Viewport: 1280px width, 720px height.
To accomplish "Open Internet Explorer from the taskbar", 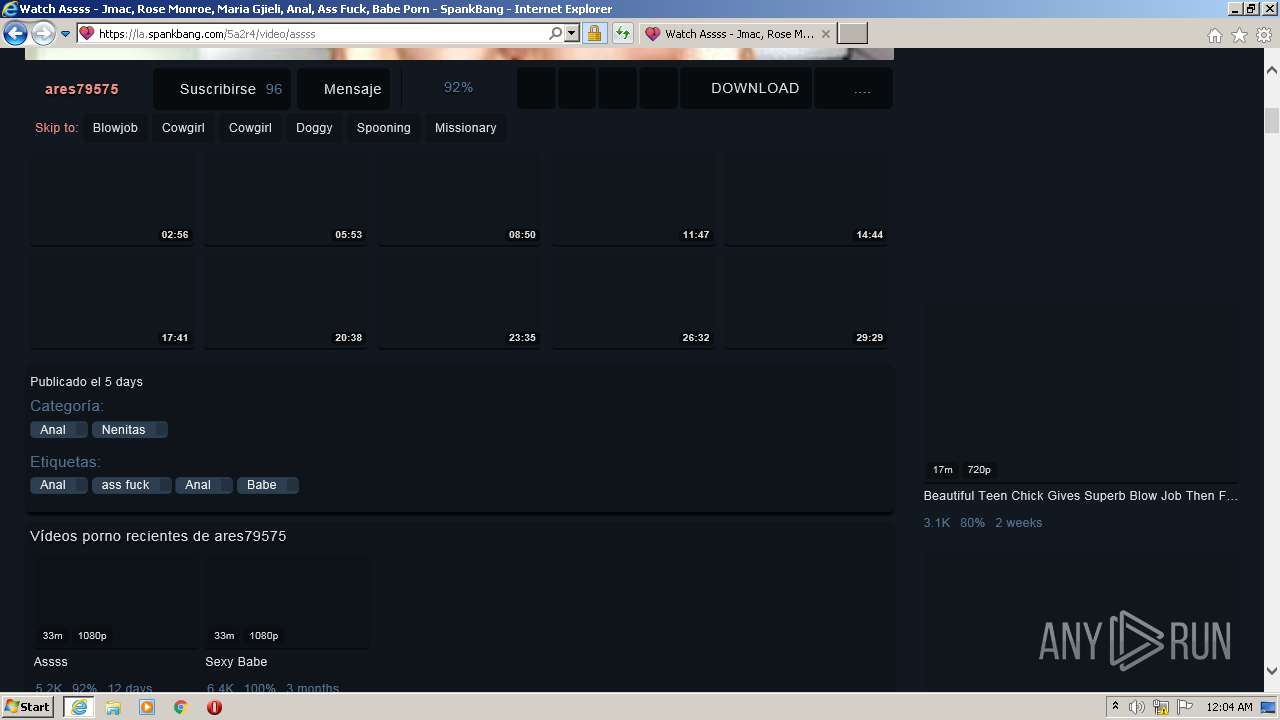I will 79,707.
